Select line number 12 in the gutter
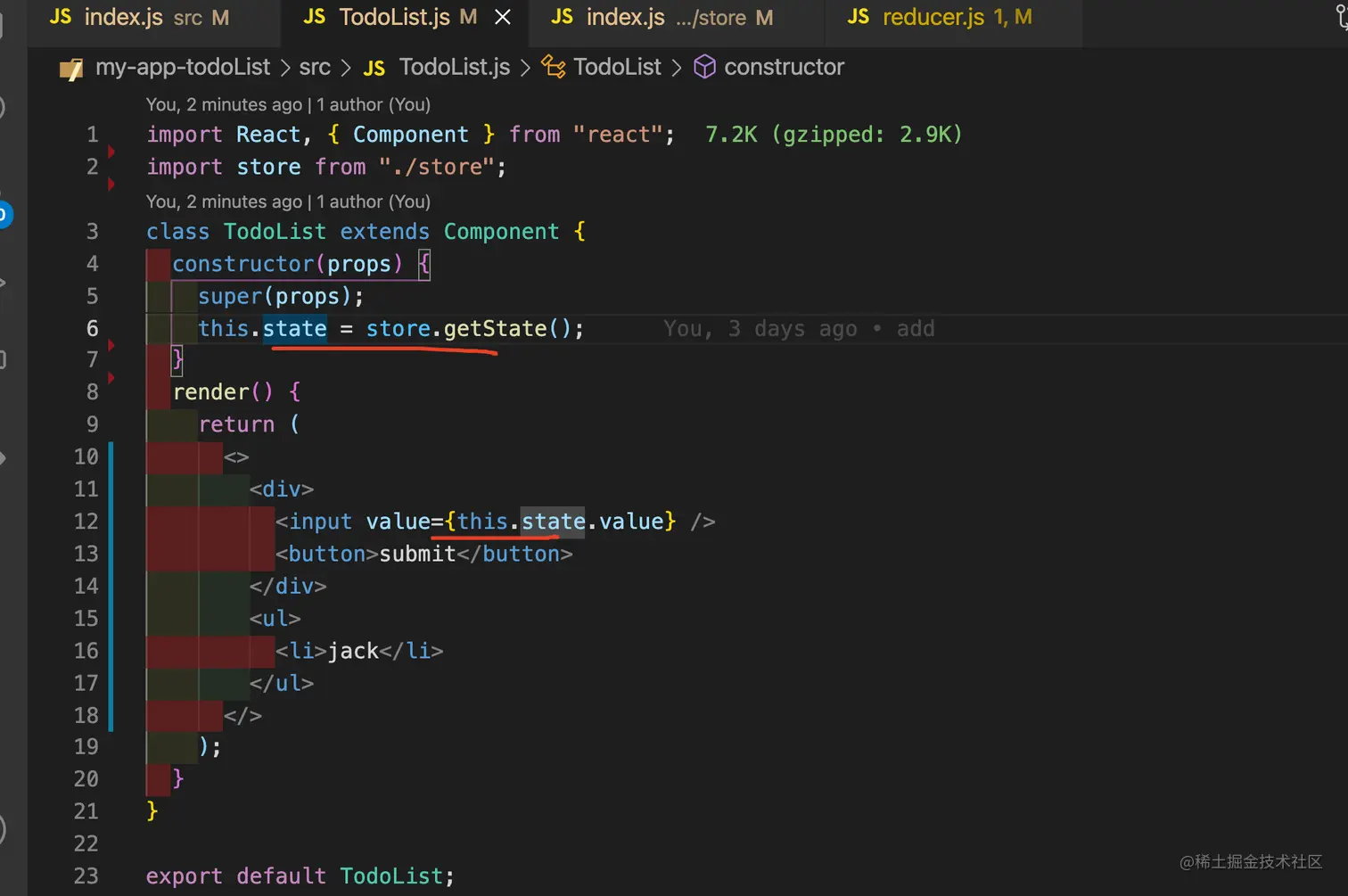Viewport: 1348px width, 896px height. coord(86,522)
